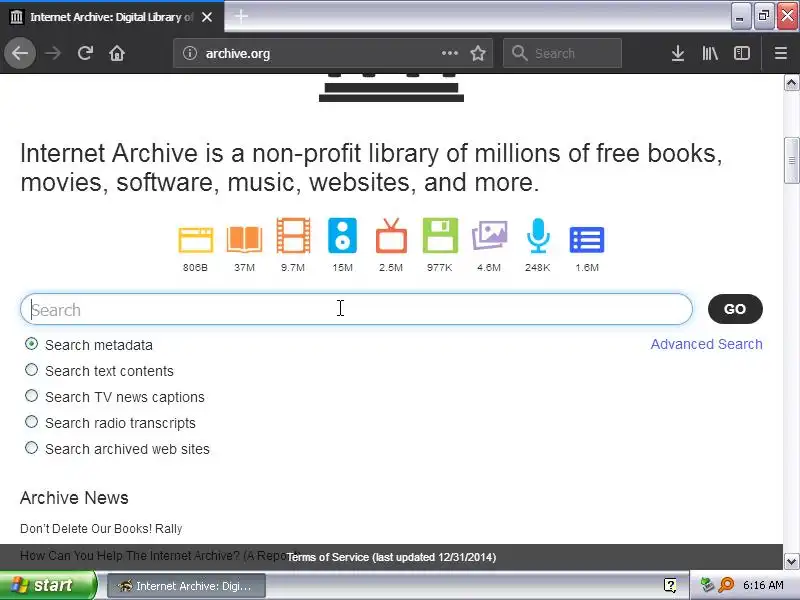Go to the browser home page
Image resolution: width=800 pixels, height=600 pixels.
(117, 53)
